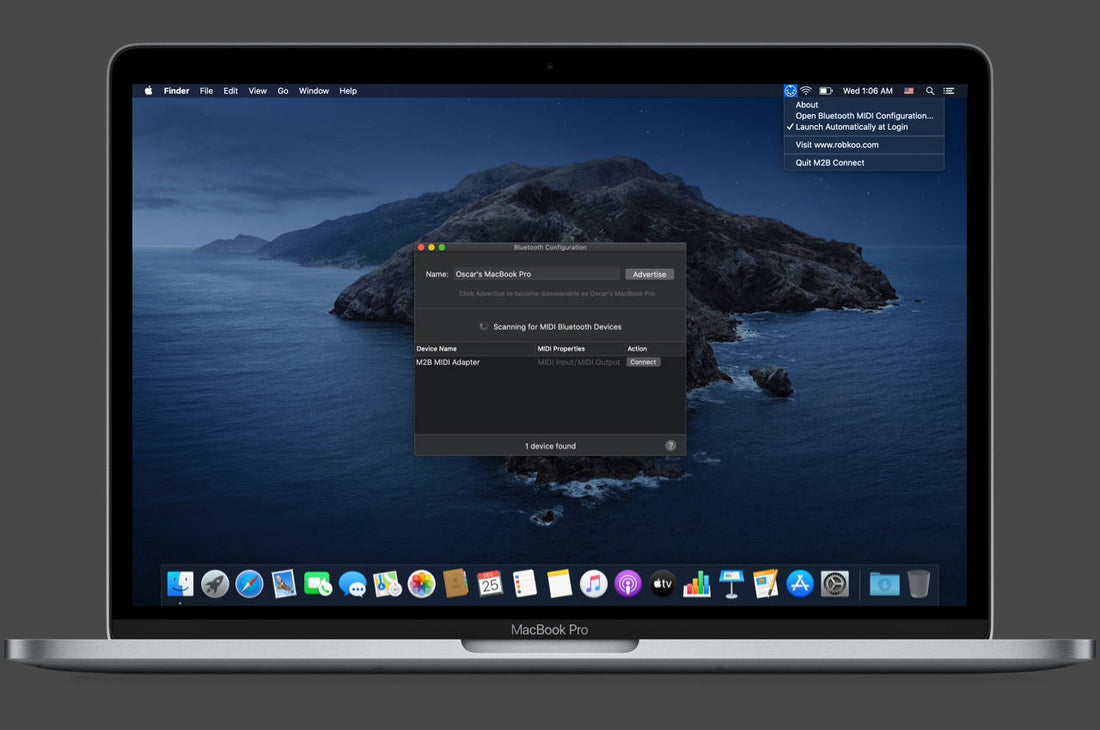This screenshot has height=730, width=1100.
Task: Open the help question mark button
Action: [x=670, y=446]
